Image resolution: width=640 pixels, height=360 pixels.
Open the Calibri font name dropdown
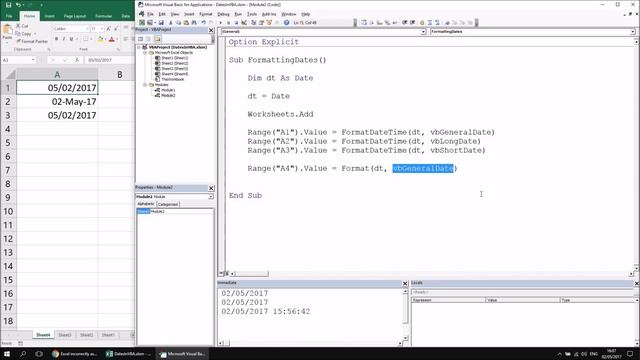point(87,29)
